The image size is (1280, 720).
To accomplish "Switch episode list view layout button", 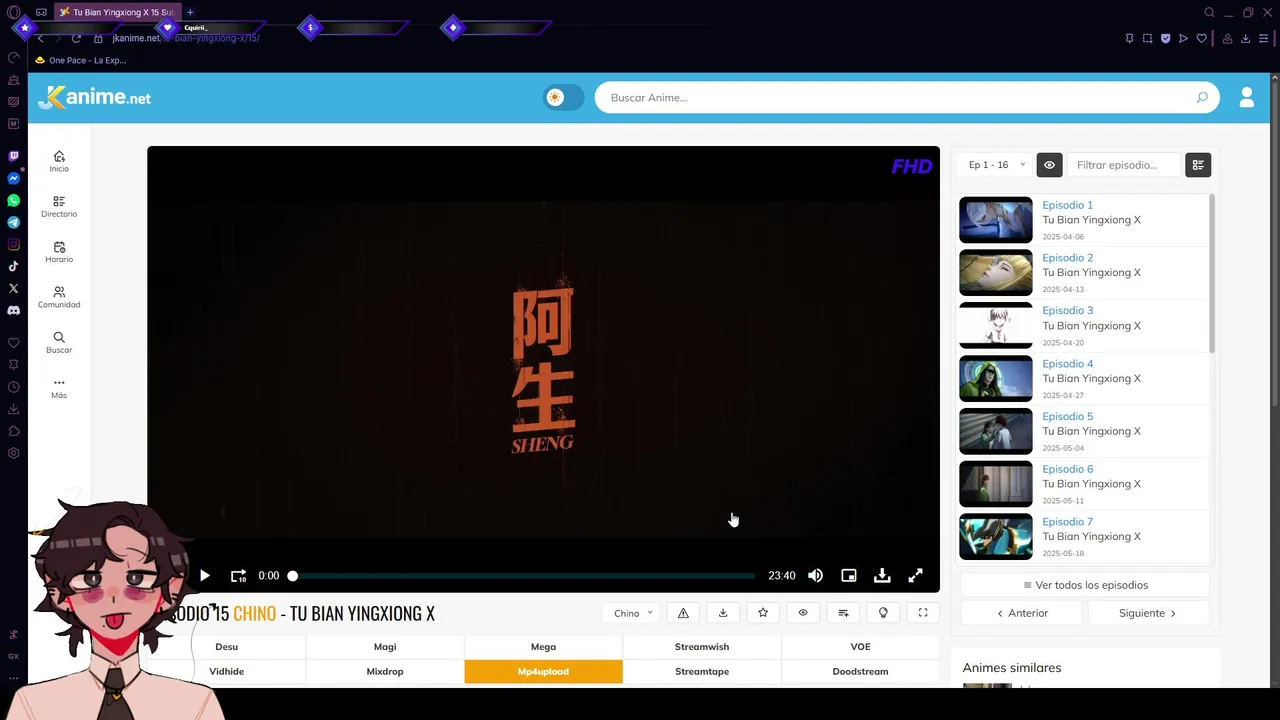I will pyautogui.click(x=1198, y=165).
